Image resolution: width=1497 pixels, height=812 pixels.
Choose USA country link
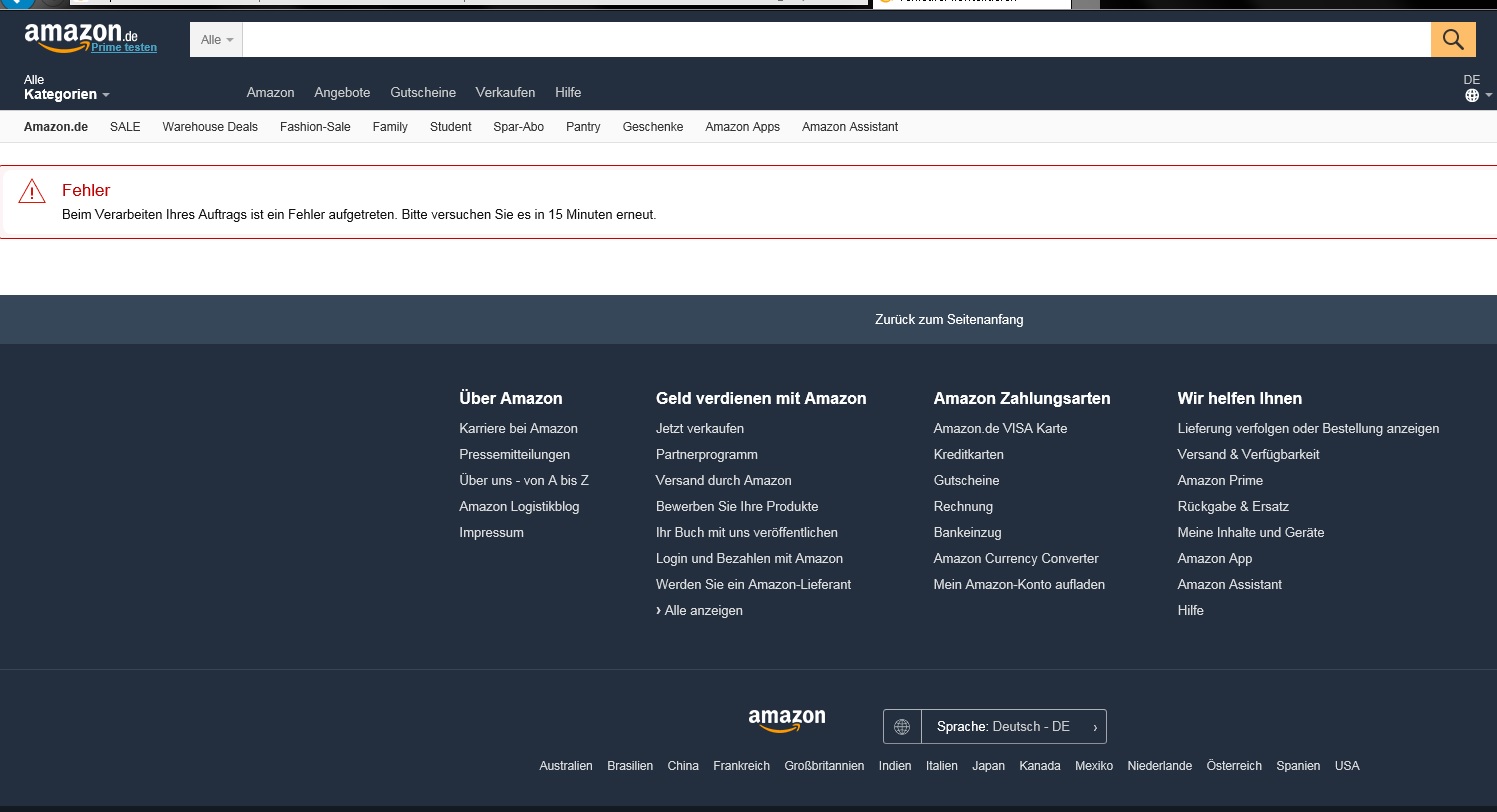1347,766
